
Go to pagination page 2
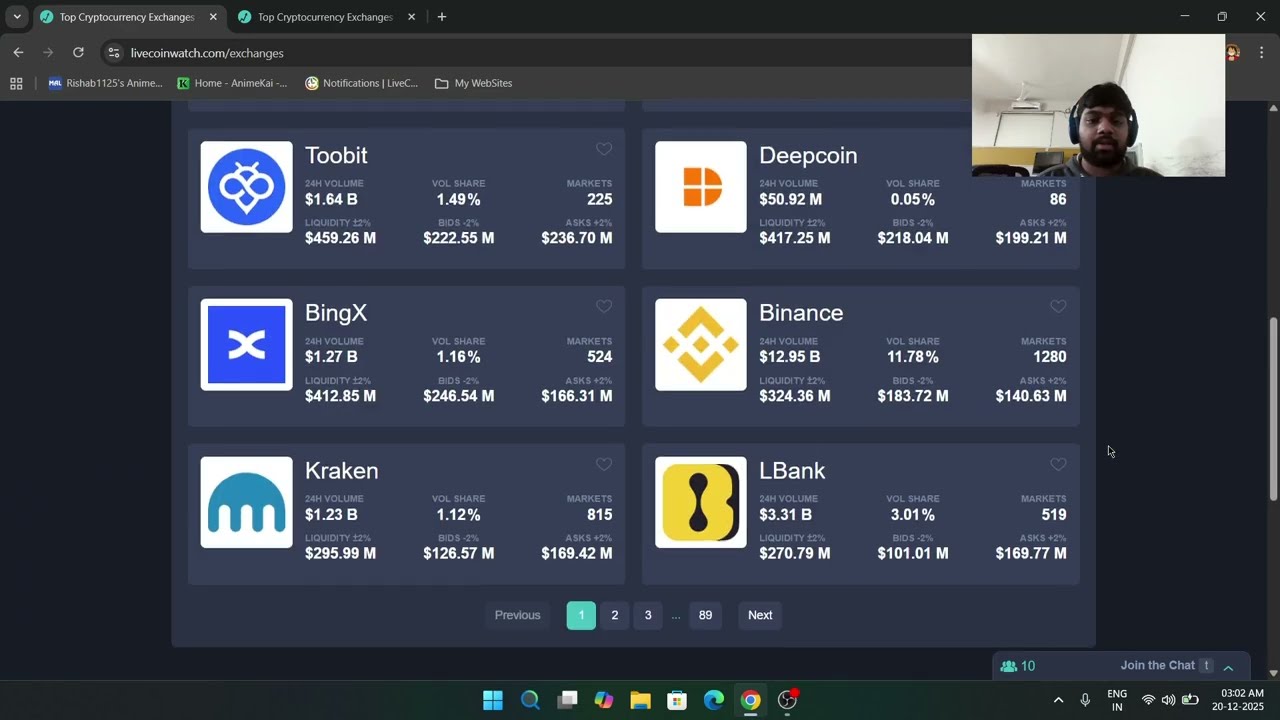pyautogui.click(x=615, y=615)
